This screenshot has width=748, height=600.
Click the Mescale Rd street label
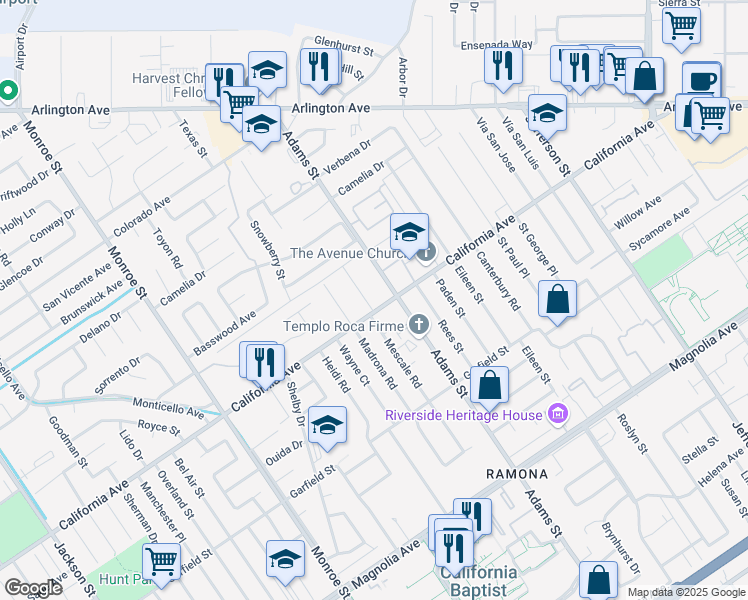point(403,363)
